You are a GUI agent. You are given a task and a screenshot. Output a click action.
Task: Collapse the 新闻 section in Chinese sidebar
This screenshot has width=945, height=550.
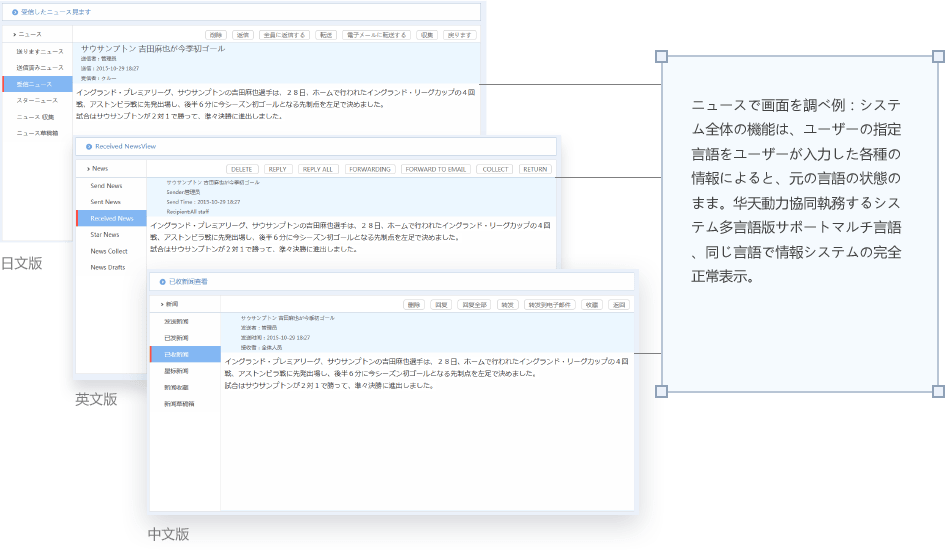(161, 303)
